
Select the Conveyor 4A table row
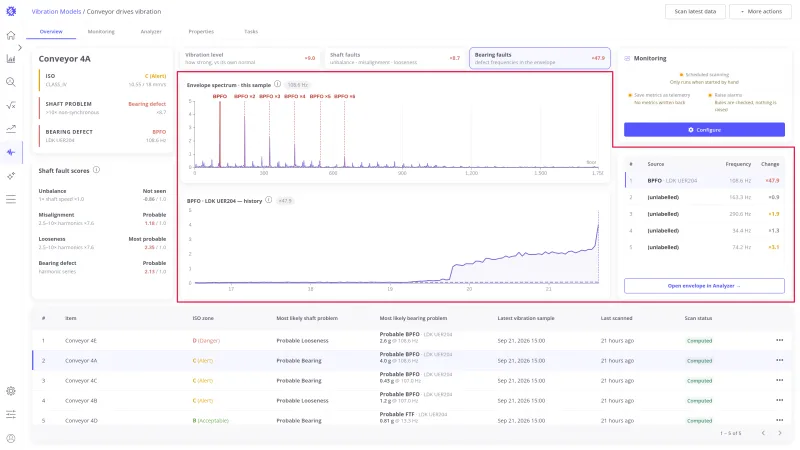coord(412,360)
